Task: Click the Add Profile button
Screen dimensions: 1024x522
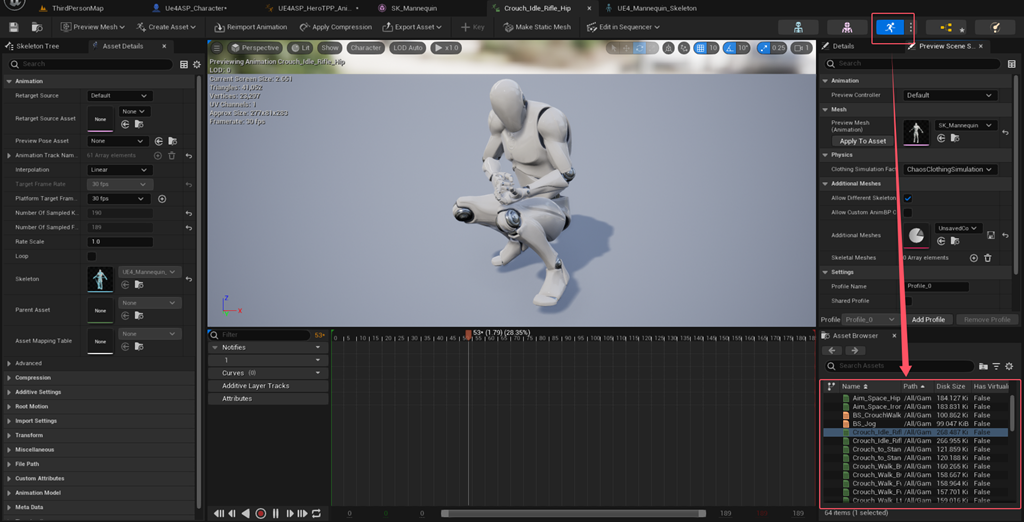Action: click(927, 319)
